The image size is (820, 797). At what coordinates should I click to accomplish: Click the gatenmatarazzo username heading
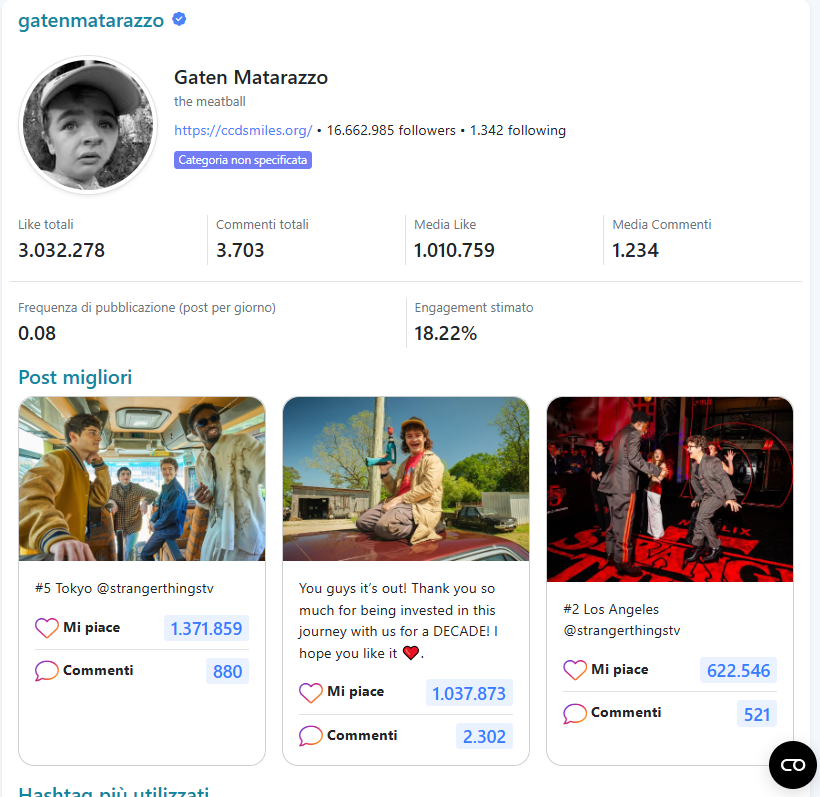pyautogui.click(x=91, y=21)
